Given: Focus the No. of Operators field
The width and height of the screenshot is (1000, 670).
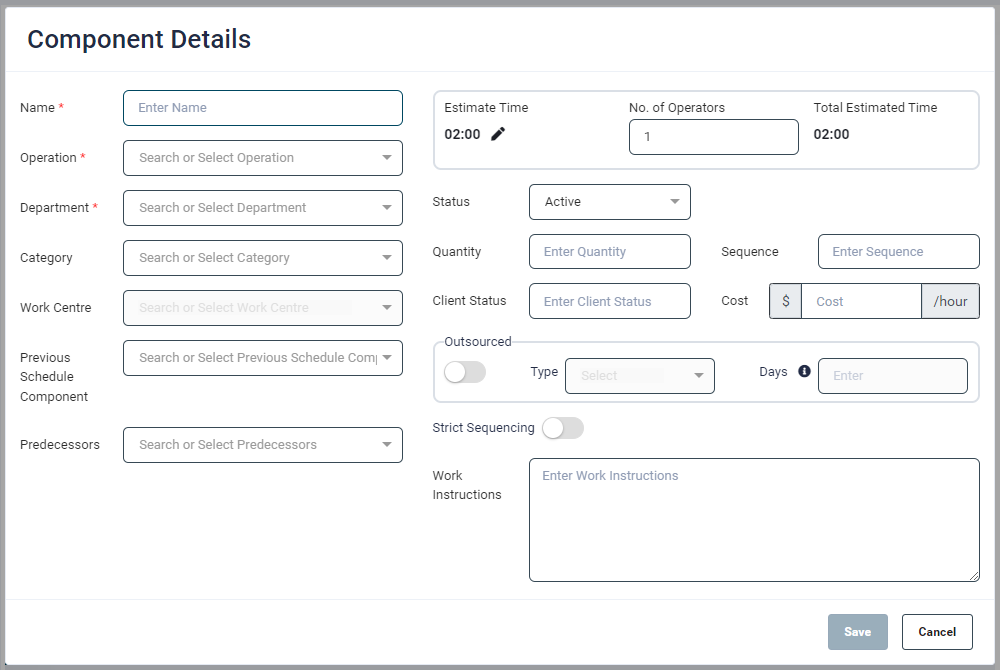Looking at the screenshot, I should coord(713,137).
